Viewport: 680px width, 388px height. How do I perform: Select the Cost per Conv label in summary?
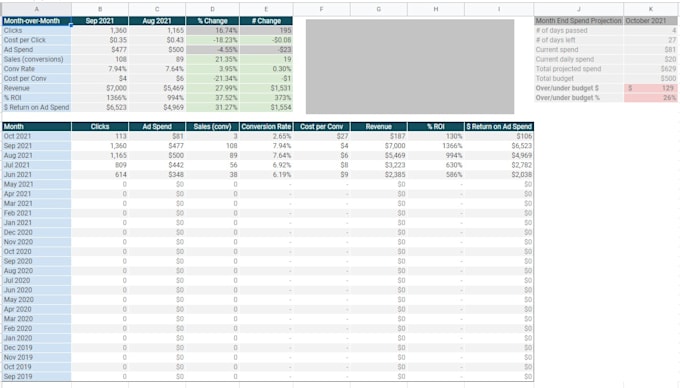(36, 78)
